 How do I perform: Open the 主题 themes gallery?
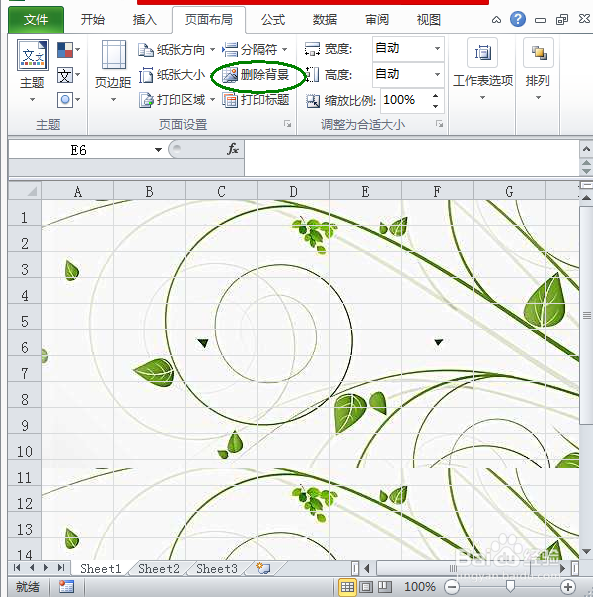click(32, 71)
